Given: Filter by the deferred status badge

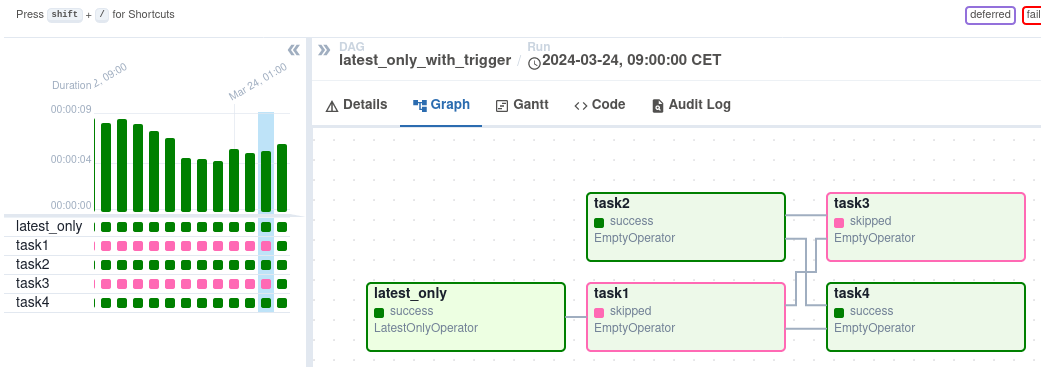Looking at the screenshot, I should [x=990, y=15].
